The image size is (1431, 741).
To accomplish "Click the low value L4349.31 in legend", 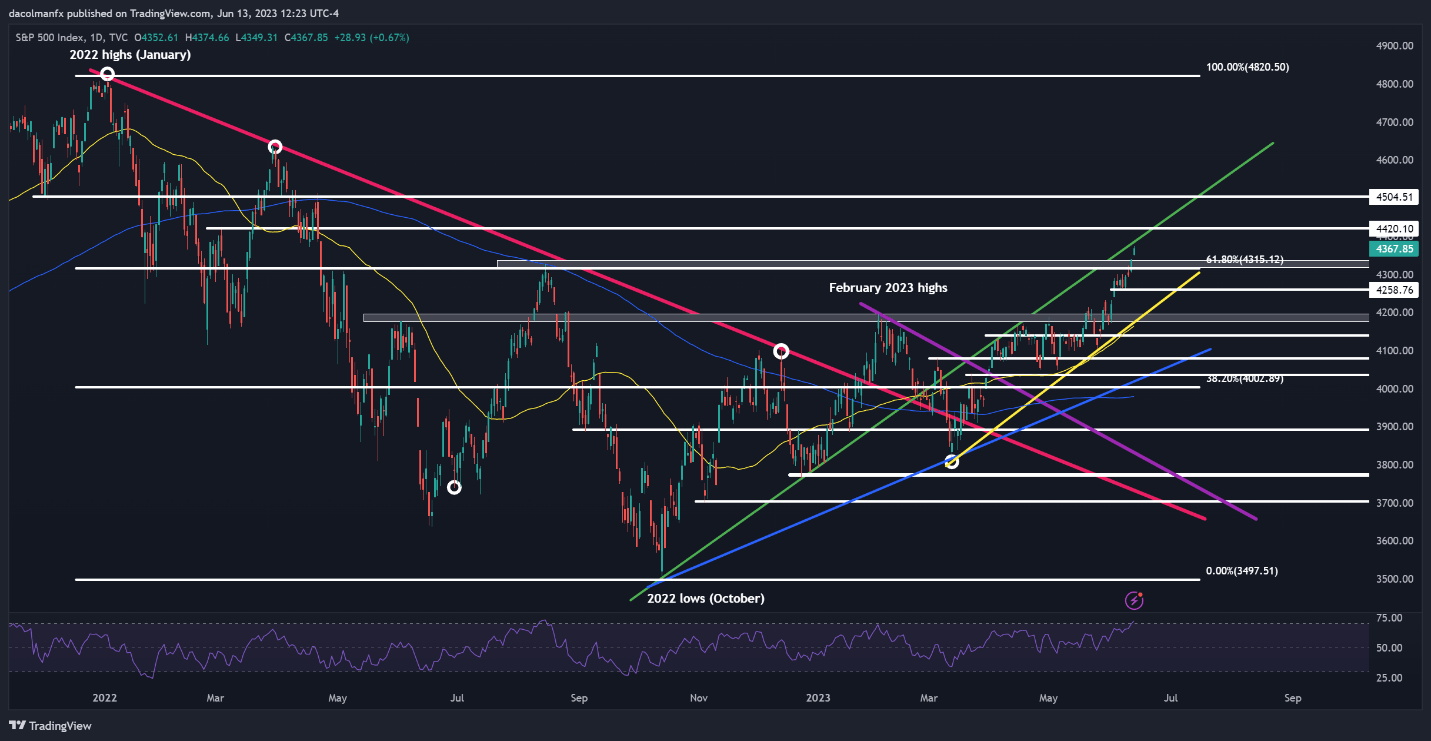I will coord(255,37).
